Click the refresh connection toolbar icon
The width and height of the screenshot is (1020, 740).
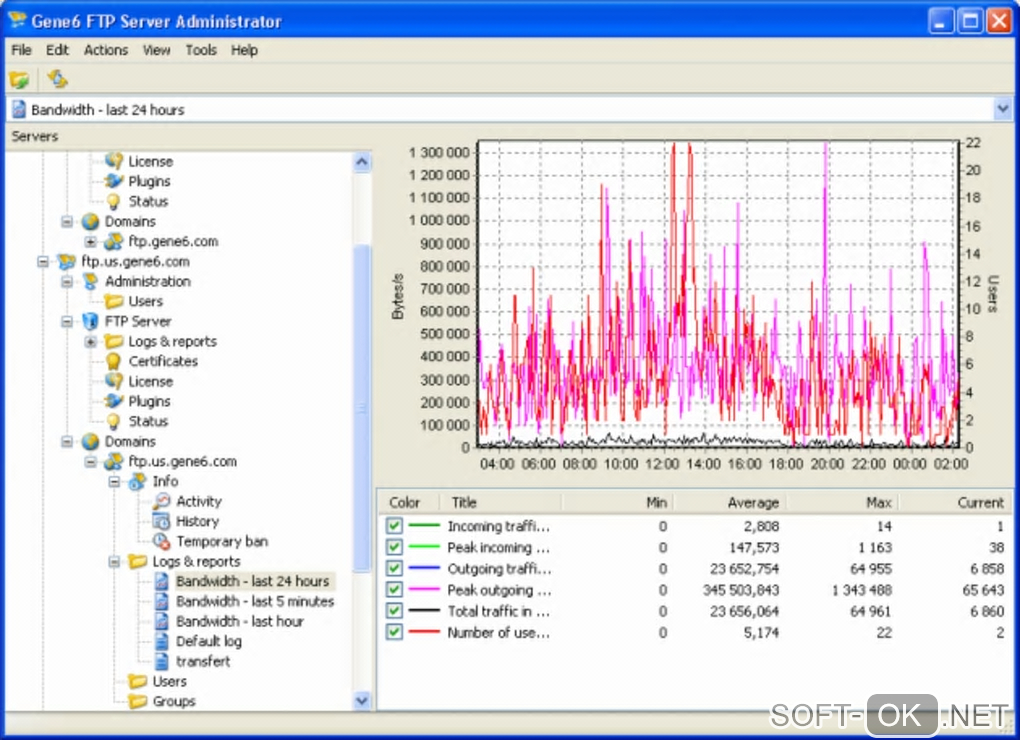(x=57, y=80)
